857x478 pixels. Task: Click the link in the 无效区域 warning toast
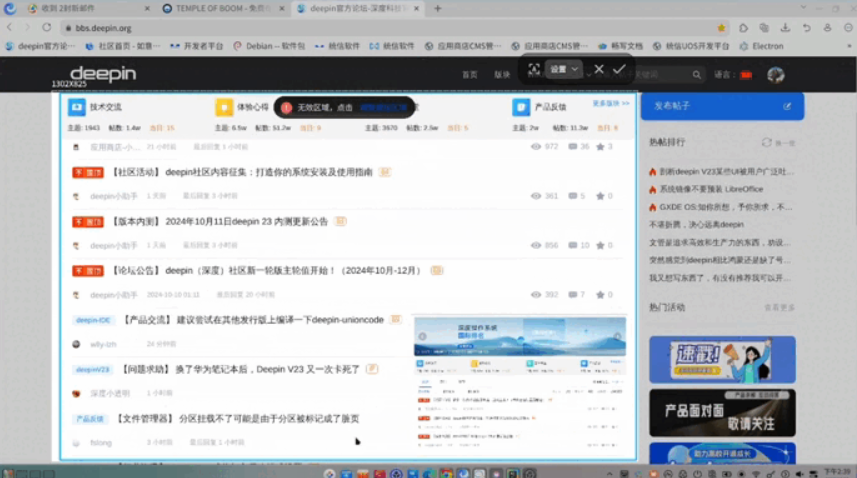[383, 108]
